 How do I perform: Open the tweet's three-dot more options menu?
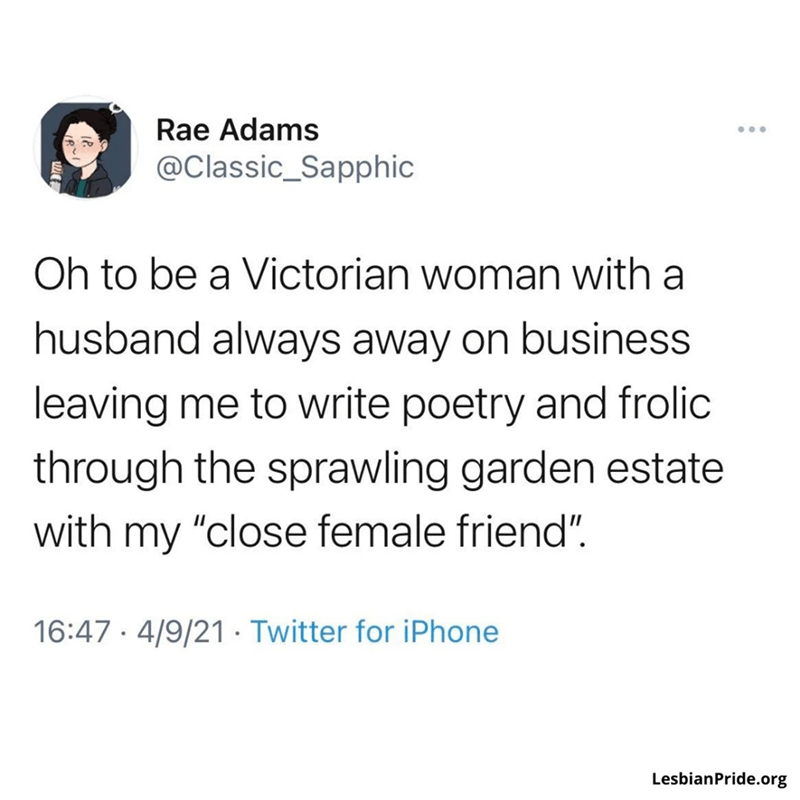coord(749,132)
